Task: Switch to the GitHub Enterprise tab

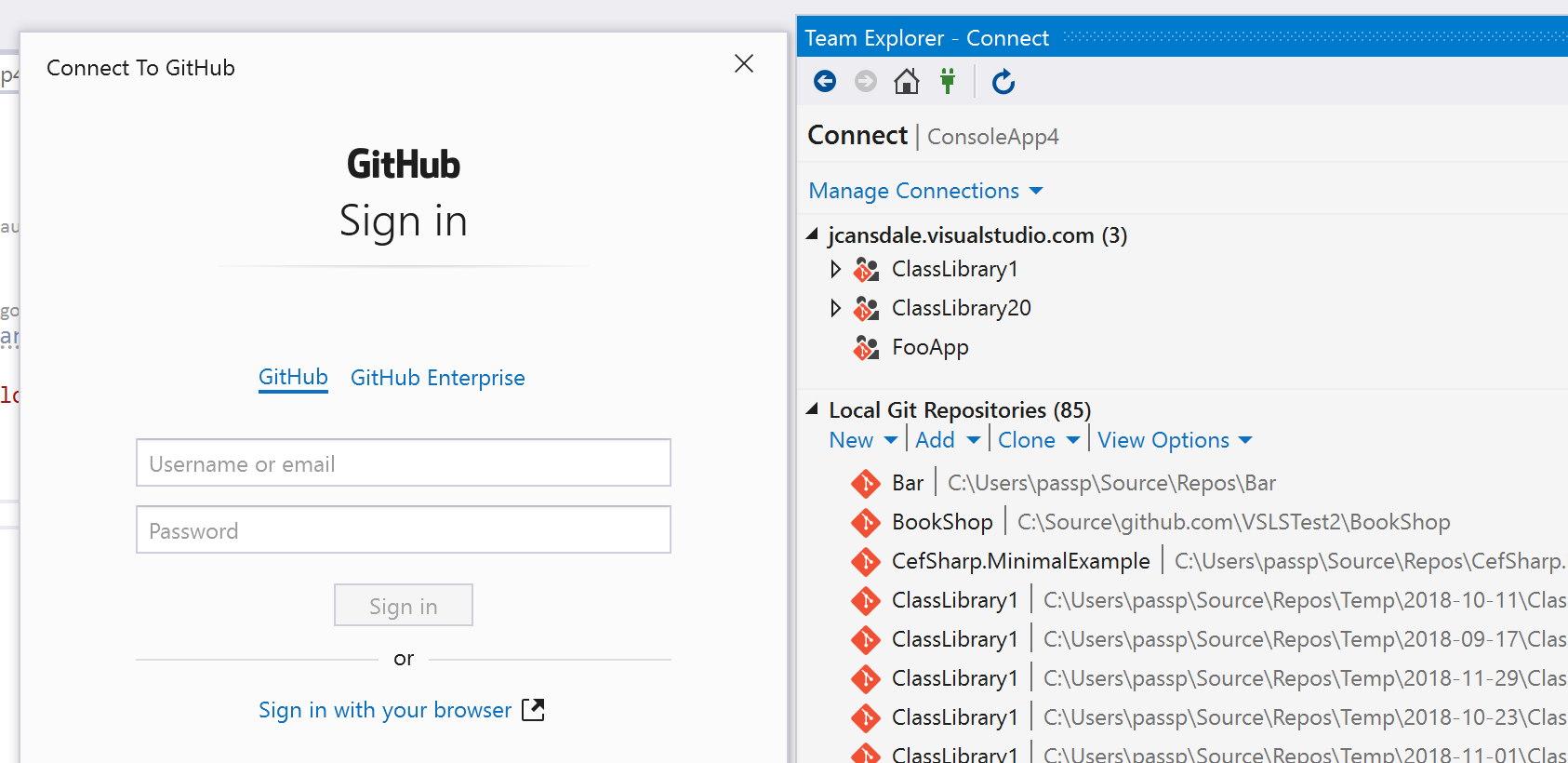Action: (x=438, y=378)
